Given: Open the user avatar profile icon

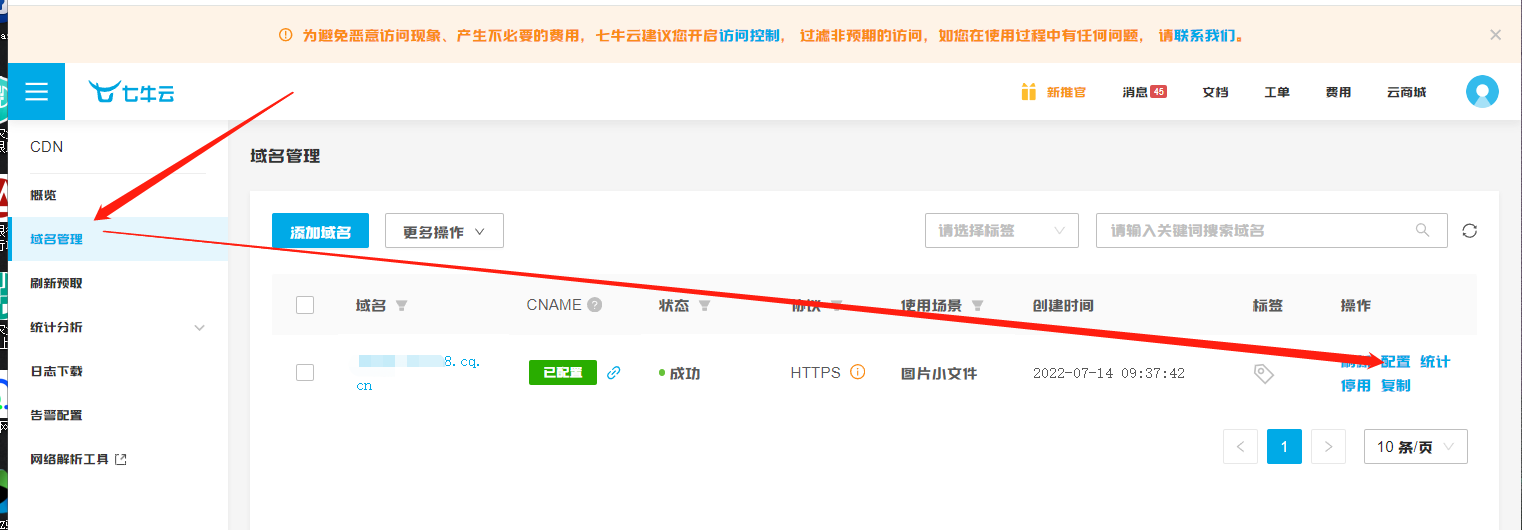Looking at the screenshot, I should [x=1482, y=92].
